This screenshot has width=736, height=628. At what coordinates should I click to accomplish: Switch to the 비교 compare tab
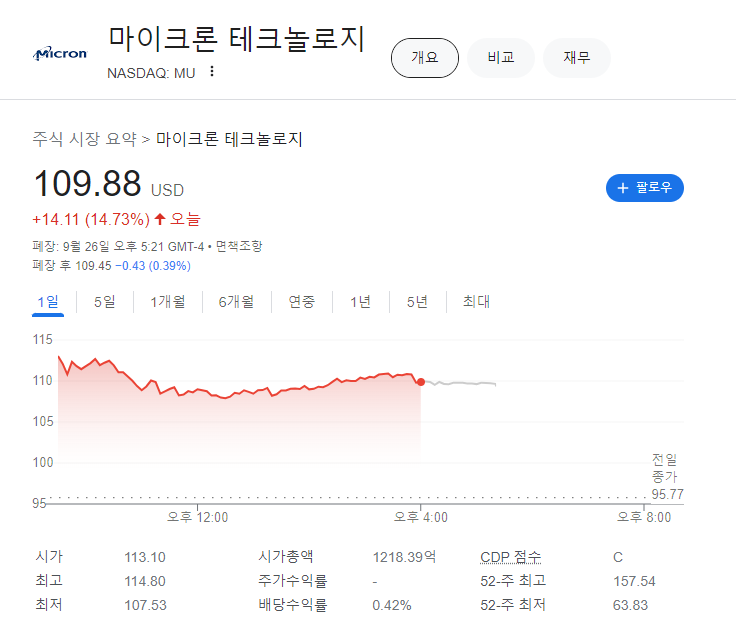[501, 58]
